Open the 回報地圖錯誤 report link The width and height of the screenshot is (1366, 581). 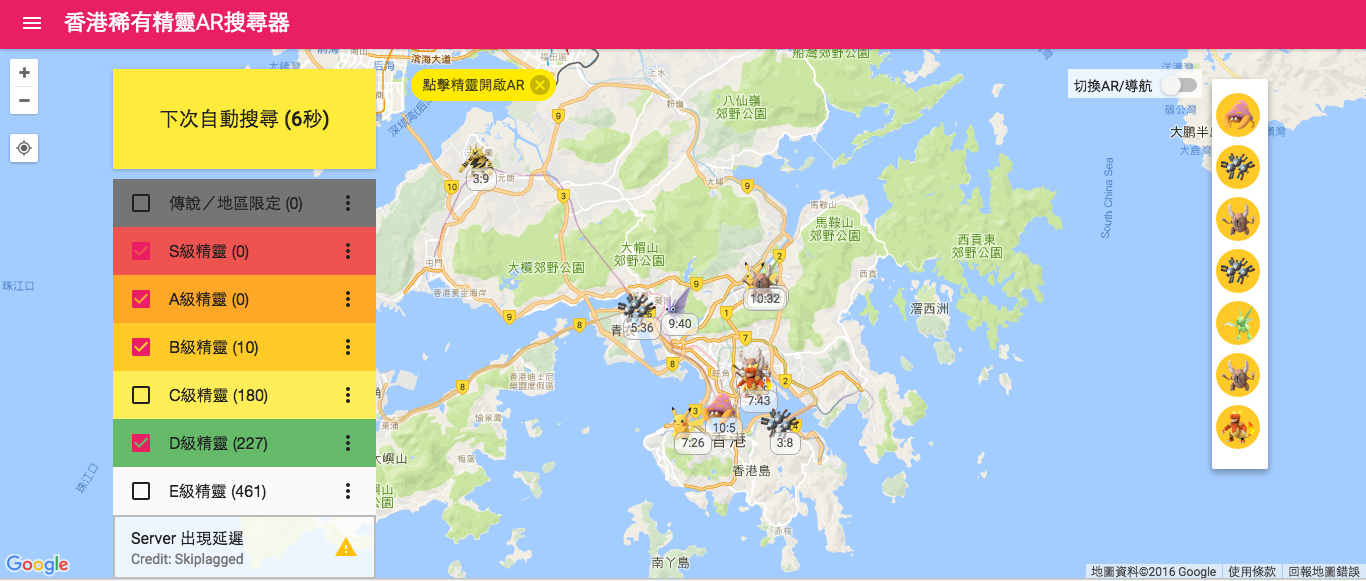tap(1324, 572)
